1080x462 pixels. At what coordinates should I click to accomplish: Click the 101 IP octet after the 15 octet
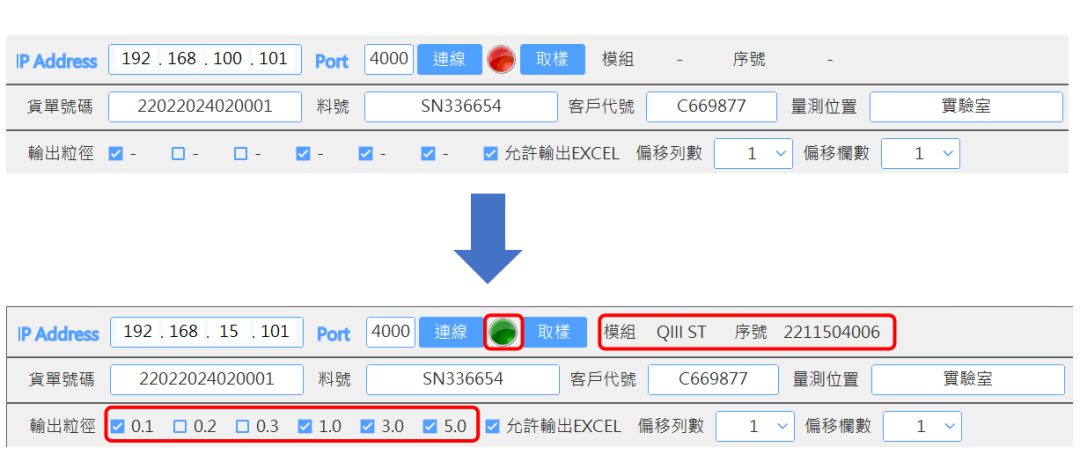pos(276,332)
